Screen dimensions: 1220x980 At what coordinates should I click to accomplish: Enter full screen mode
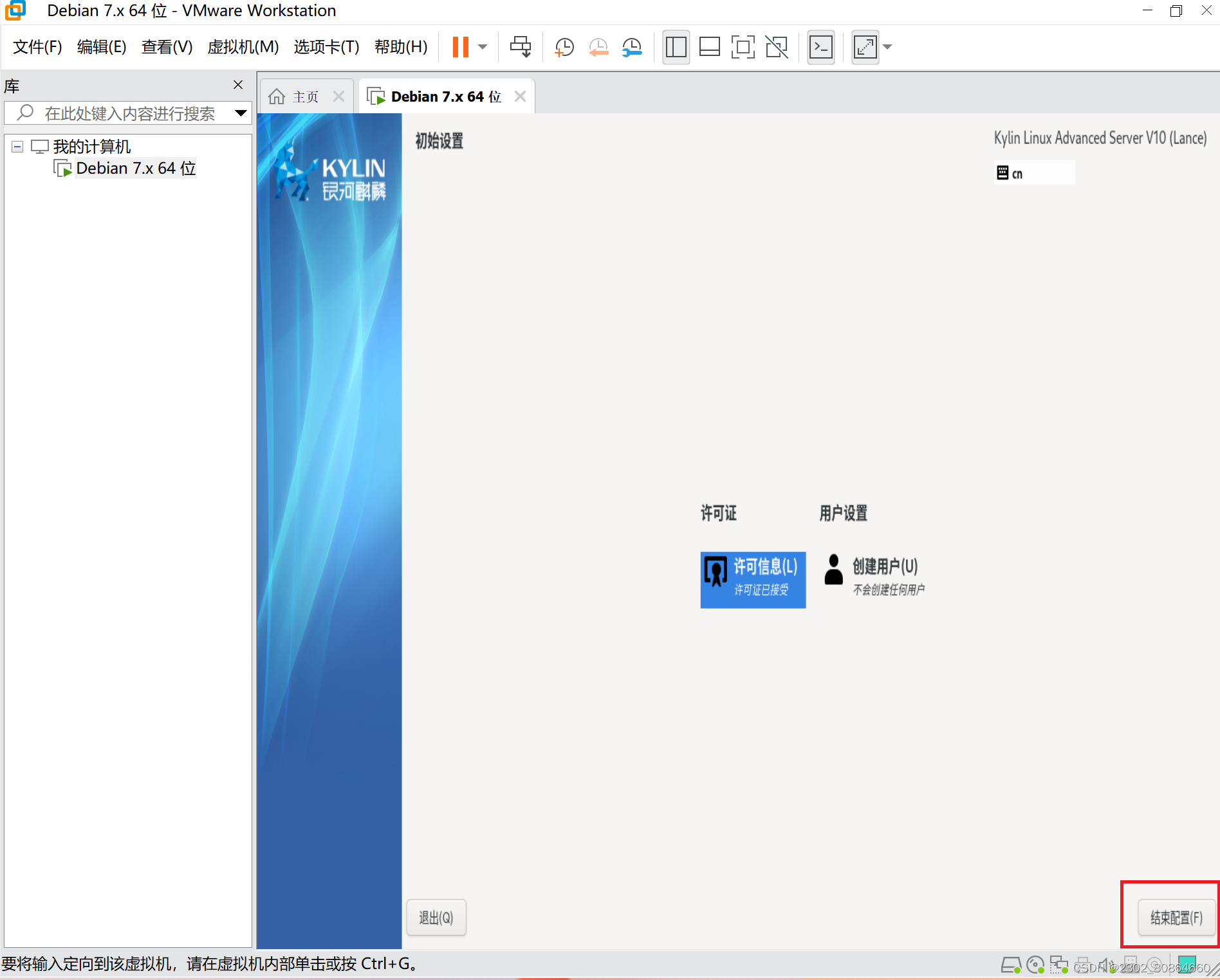click(743, 47)
